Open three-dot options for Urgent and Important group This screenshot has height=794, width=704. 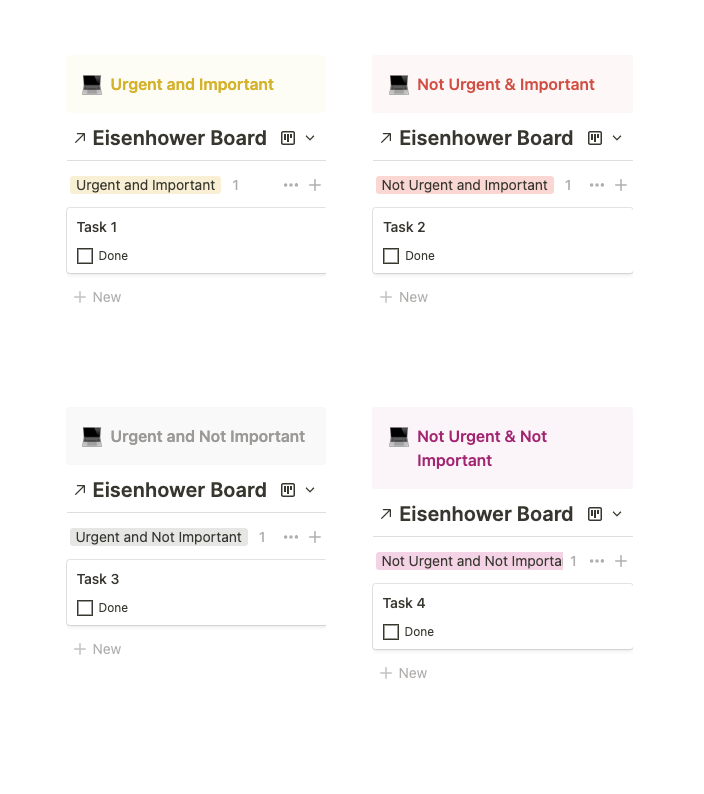click(291, 185)
